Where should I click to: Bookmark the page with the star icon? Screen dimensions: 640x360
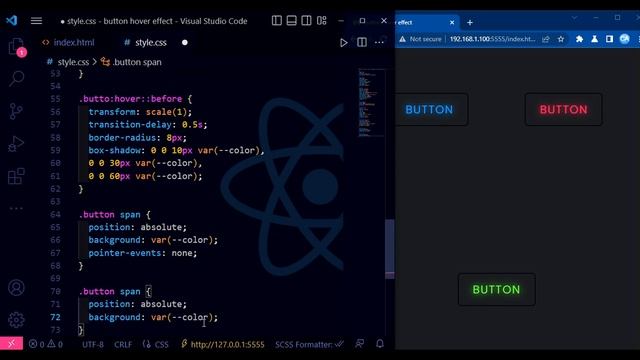pos(561,39)
